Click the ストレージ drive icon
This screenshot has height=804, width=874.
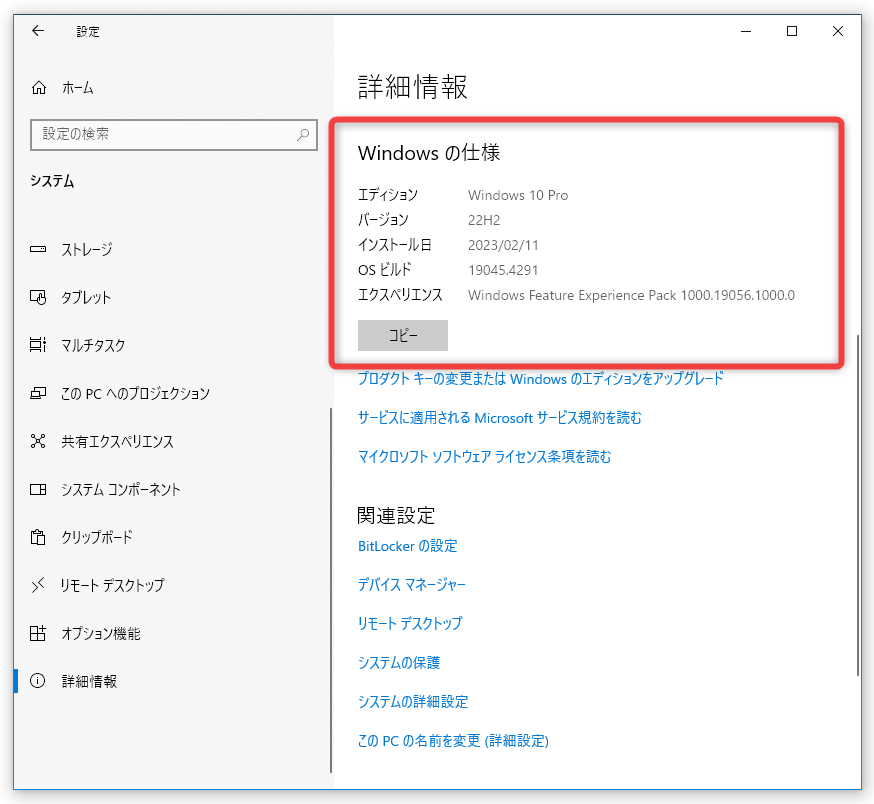tap(38, 249)
